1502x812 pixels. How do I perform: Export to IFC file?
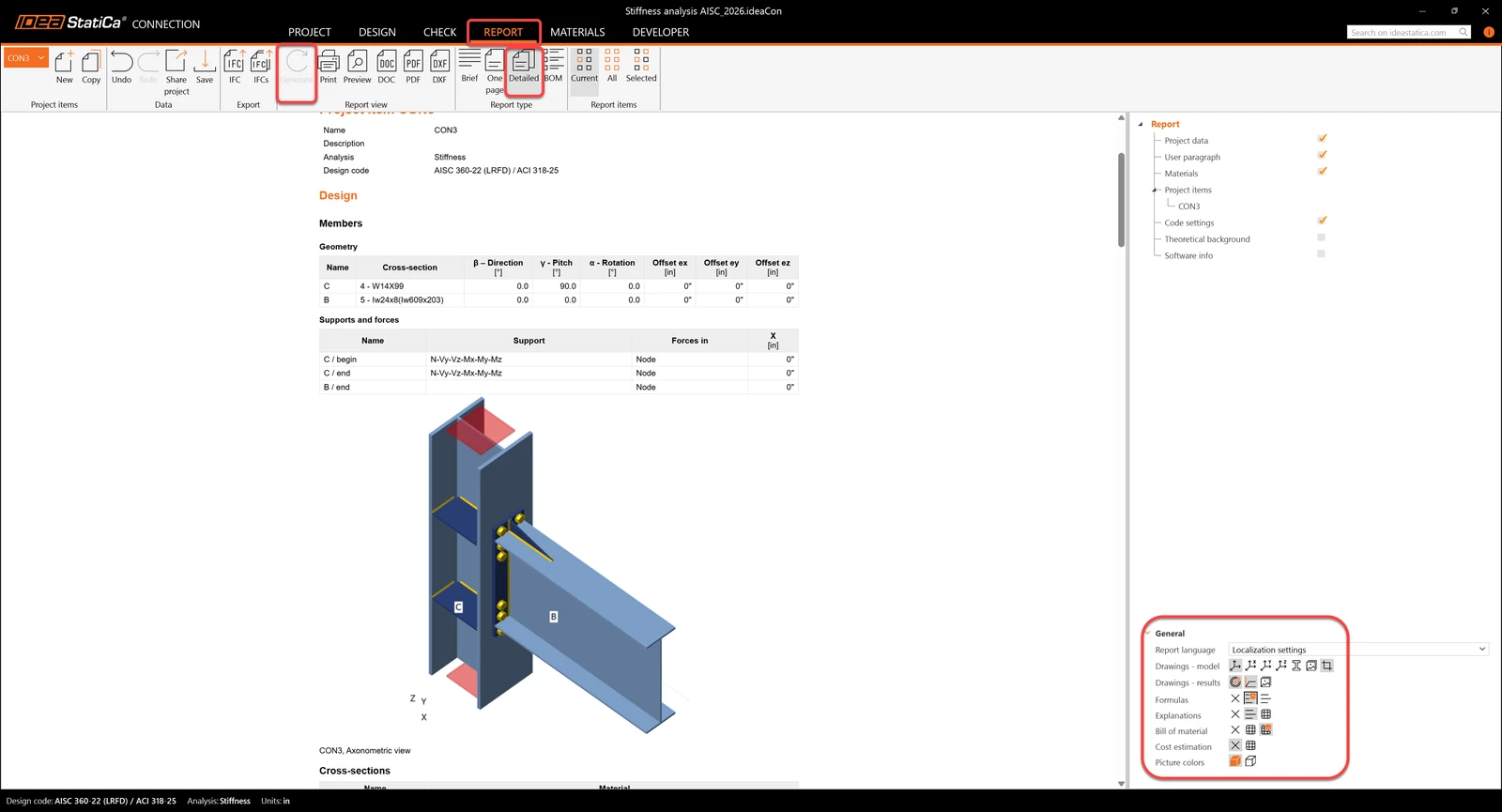point(235,68)
